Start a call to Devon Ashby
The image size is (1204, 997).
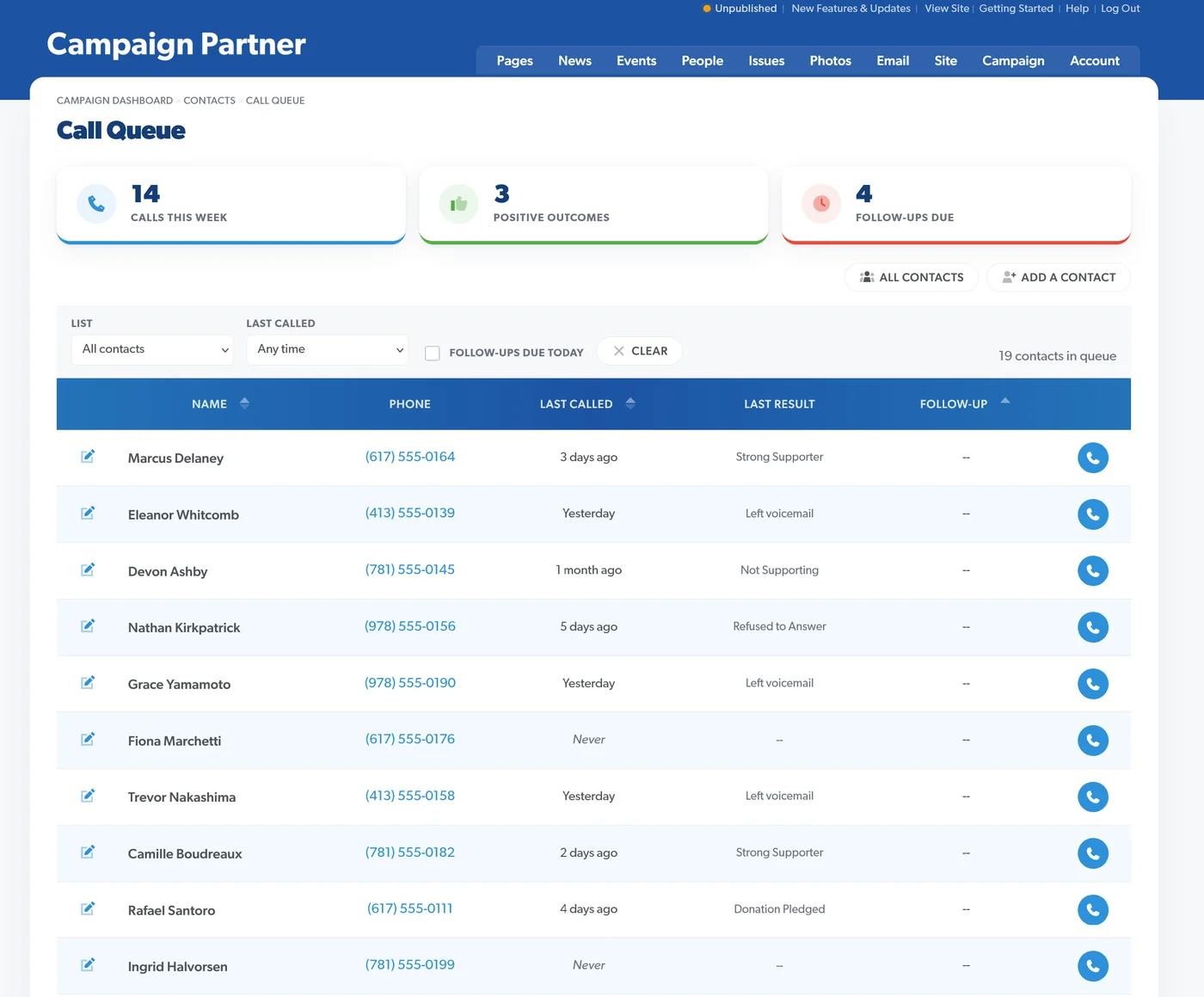1092,570
